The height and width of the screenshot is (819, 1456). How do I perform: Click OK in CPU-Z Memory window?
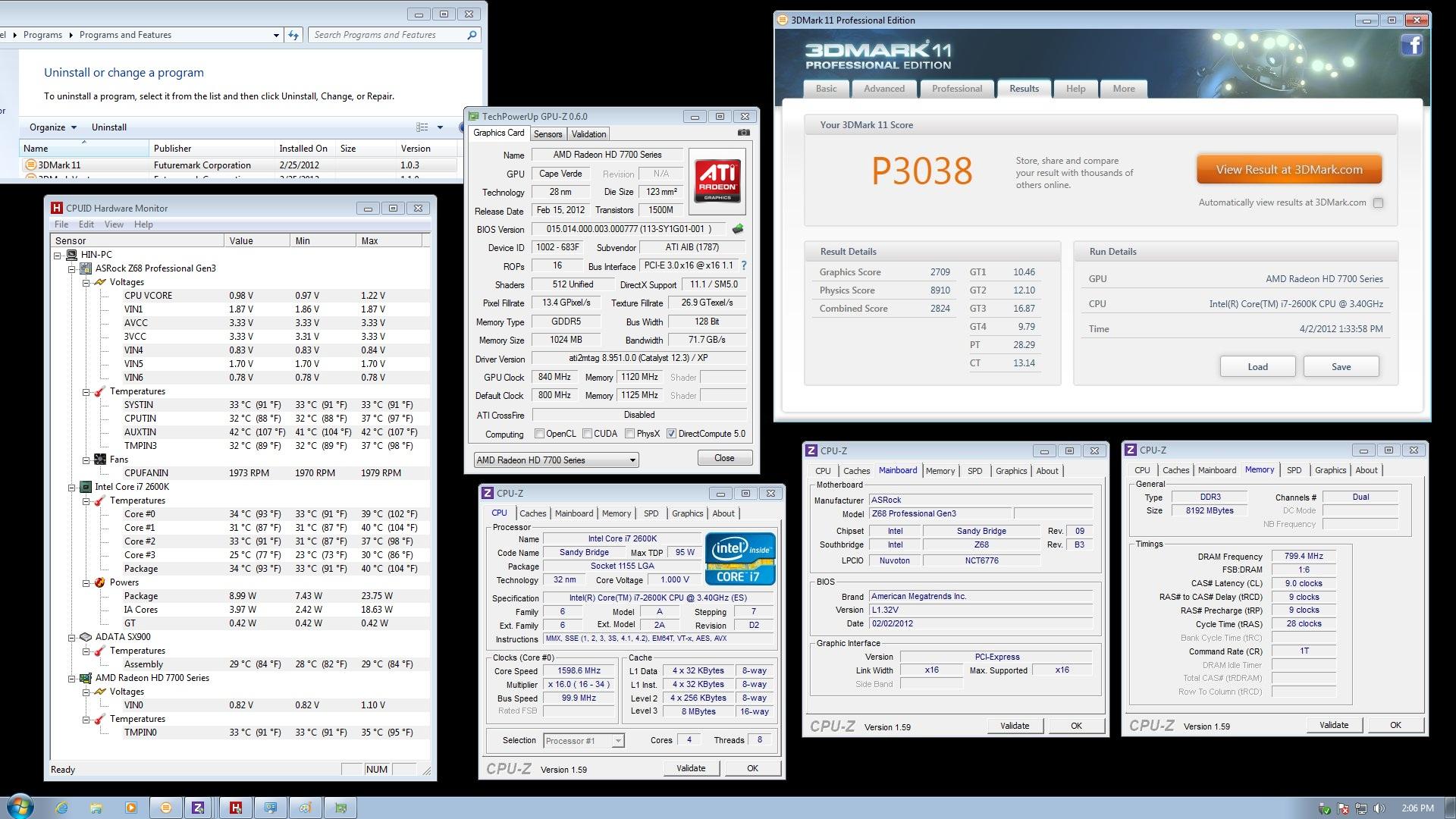pyautogui.click(x=1395, y=725)
